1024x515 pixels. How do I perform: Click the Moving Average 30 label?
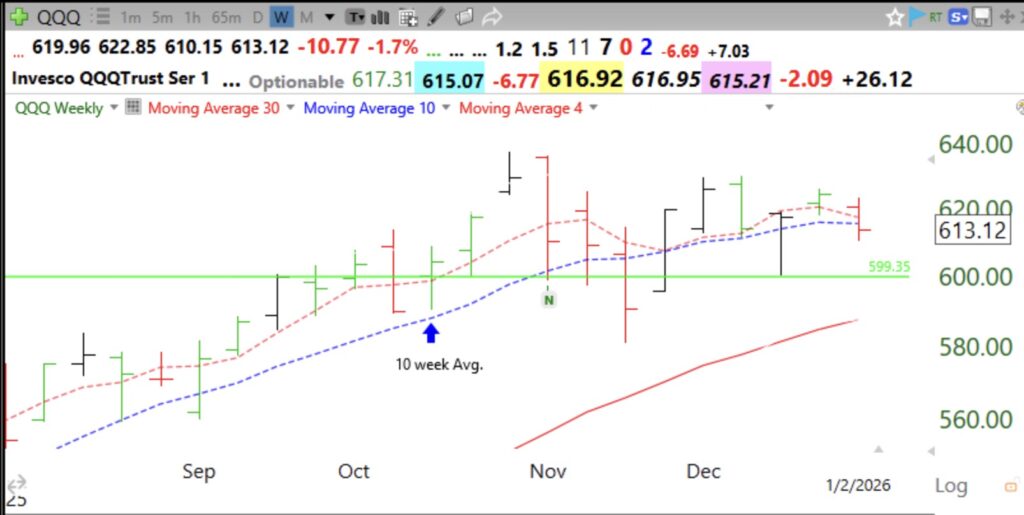coord(214,108)
